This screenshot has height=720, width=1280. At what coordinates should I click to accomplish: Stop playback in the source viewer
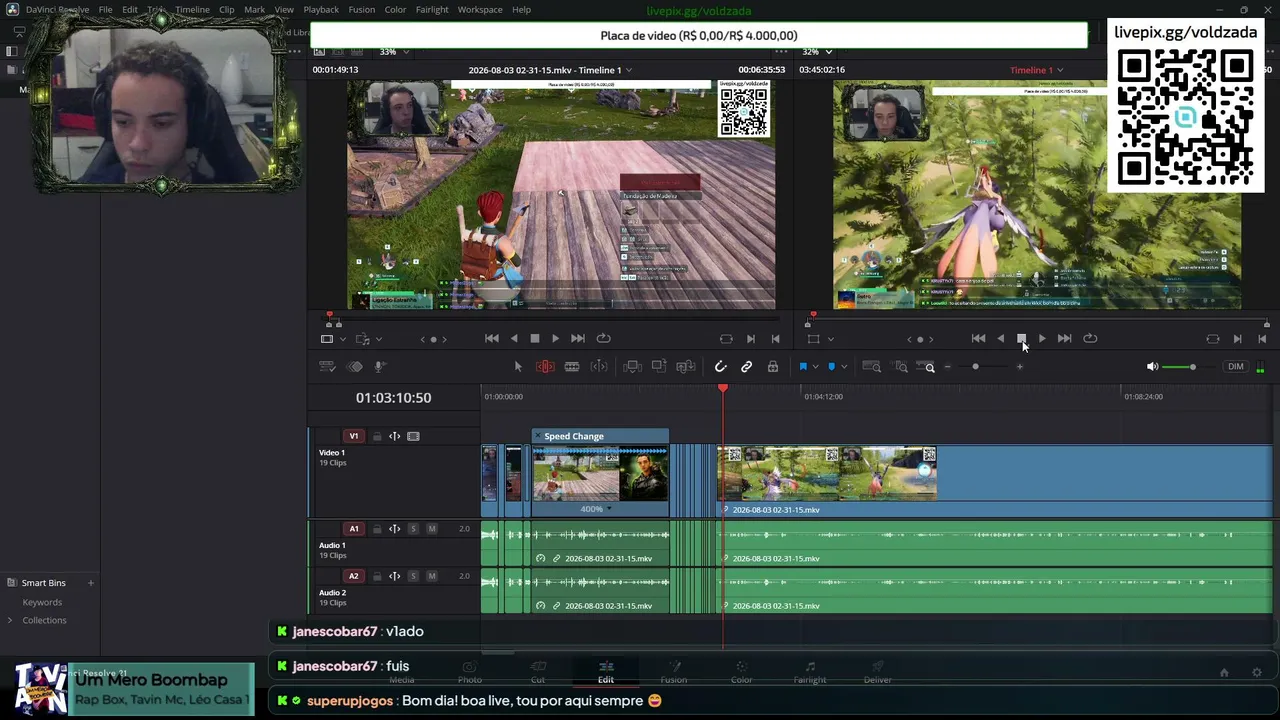point(535,339)
